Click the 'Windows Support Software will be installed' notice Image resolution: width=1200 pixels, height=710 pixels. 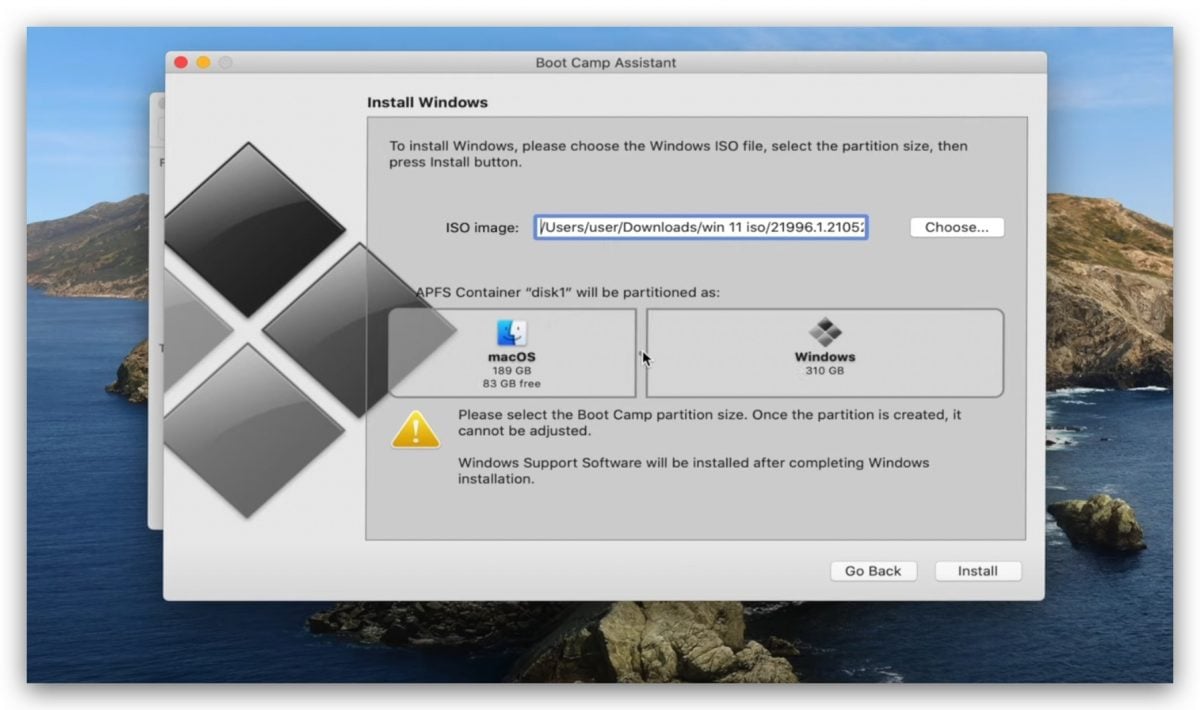pyautogui.click(x=694, y=471)
